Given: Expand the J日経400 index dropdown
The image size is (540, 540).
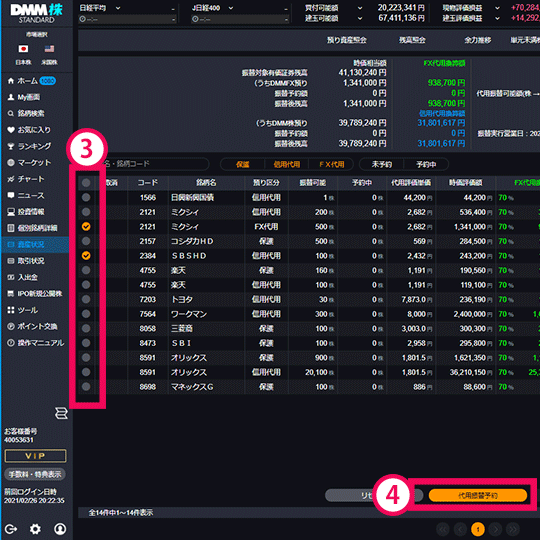Looking at the screenshot, I should 231,8.
